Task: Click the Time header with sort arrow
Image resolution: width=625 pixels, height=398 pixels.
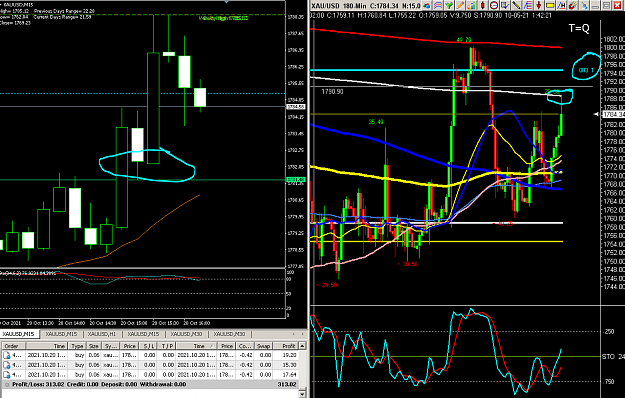Action: click(x=196, y=346)
